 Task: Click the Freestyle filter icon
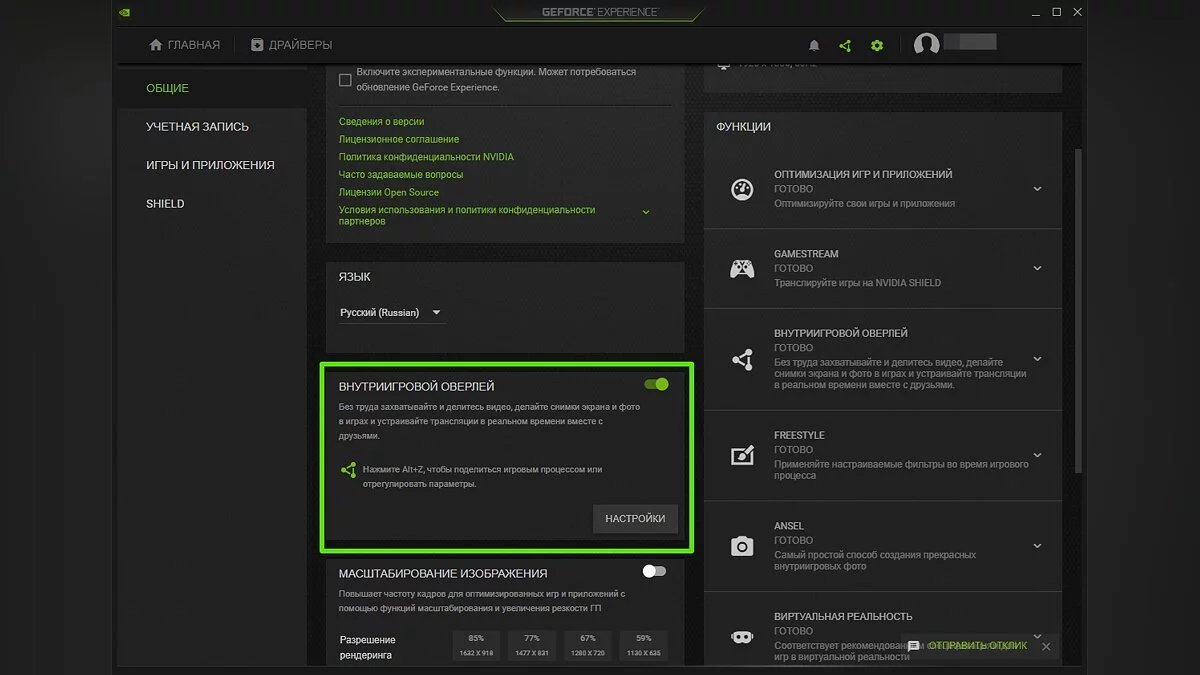[x=741, y=455]
